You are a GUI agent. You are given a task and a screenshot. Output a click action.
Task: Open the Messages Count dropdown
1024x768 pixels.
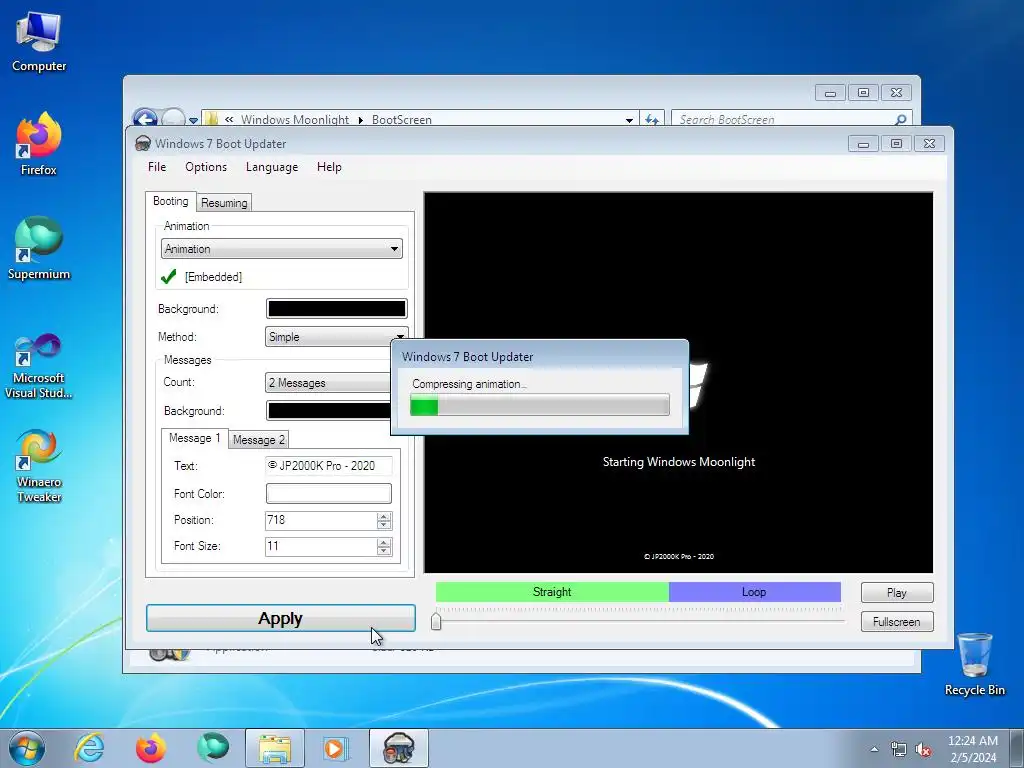330,383
